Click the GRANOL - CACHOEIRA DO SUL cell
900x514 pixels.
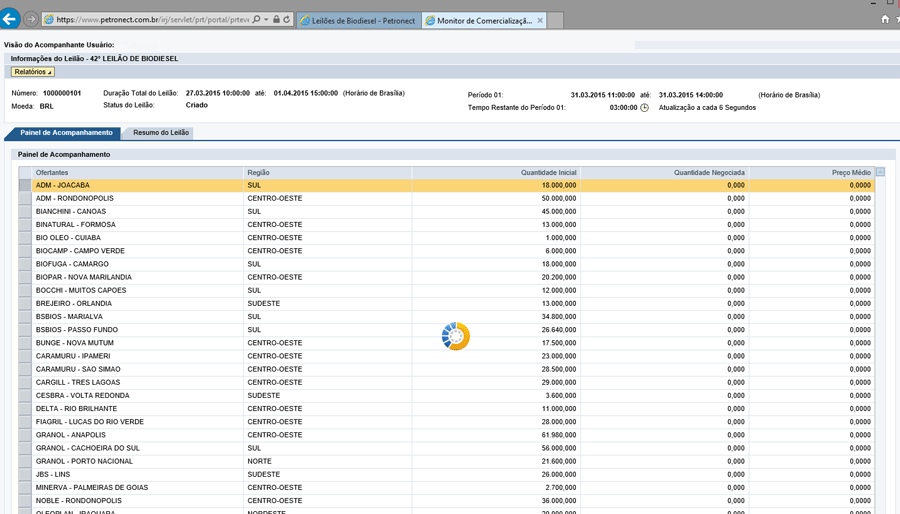(x=138, y=448)
